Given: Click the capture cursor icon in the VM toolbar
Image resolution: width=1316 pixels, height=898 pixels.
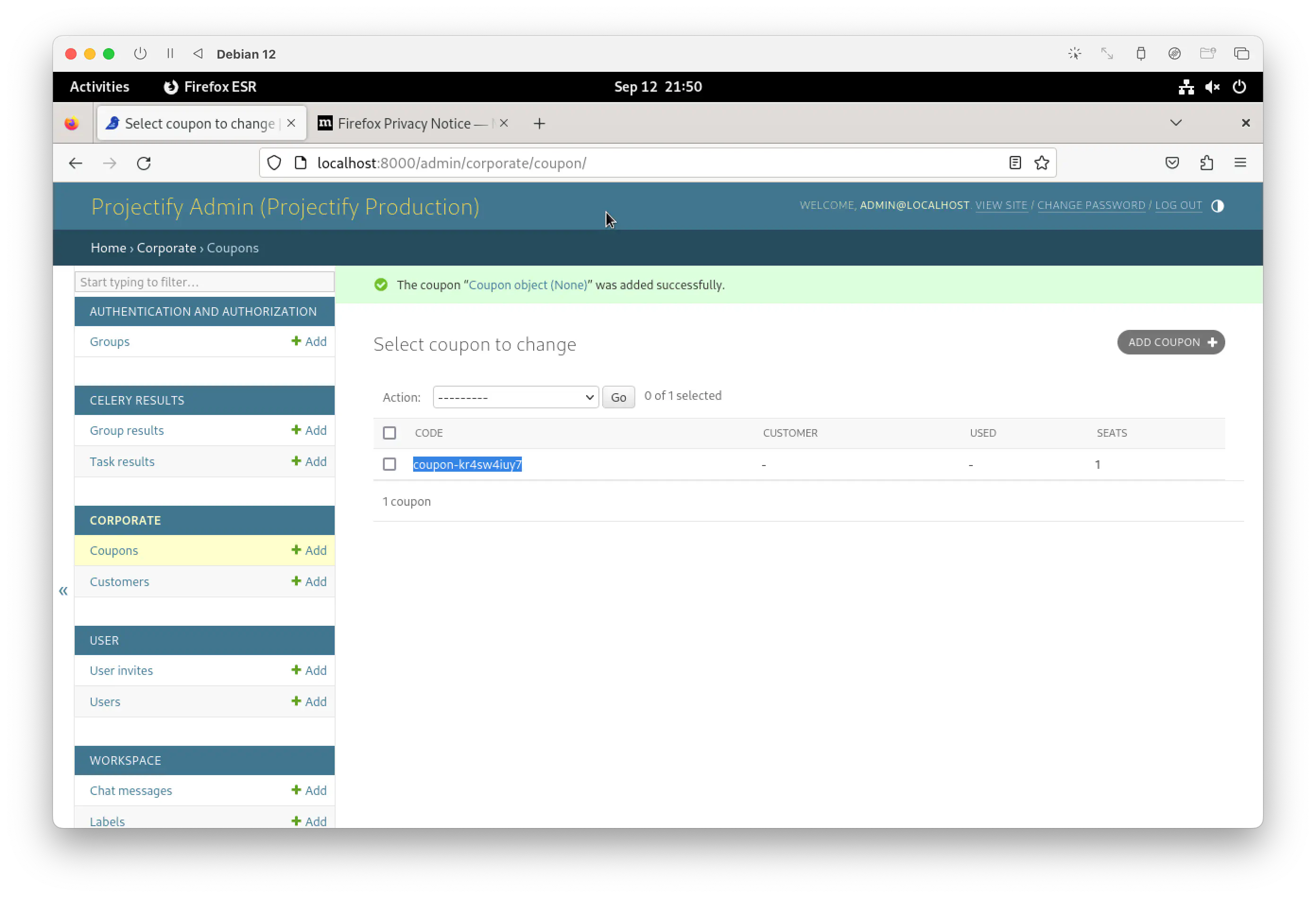Looking at the screenshot, I should pyautogui.click(x=1074, y=54).
